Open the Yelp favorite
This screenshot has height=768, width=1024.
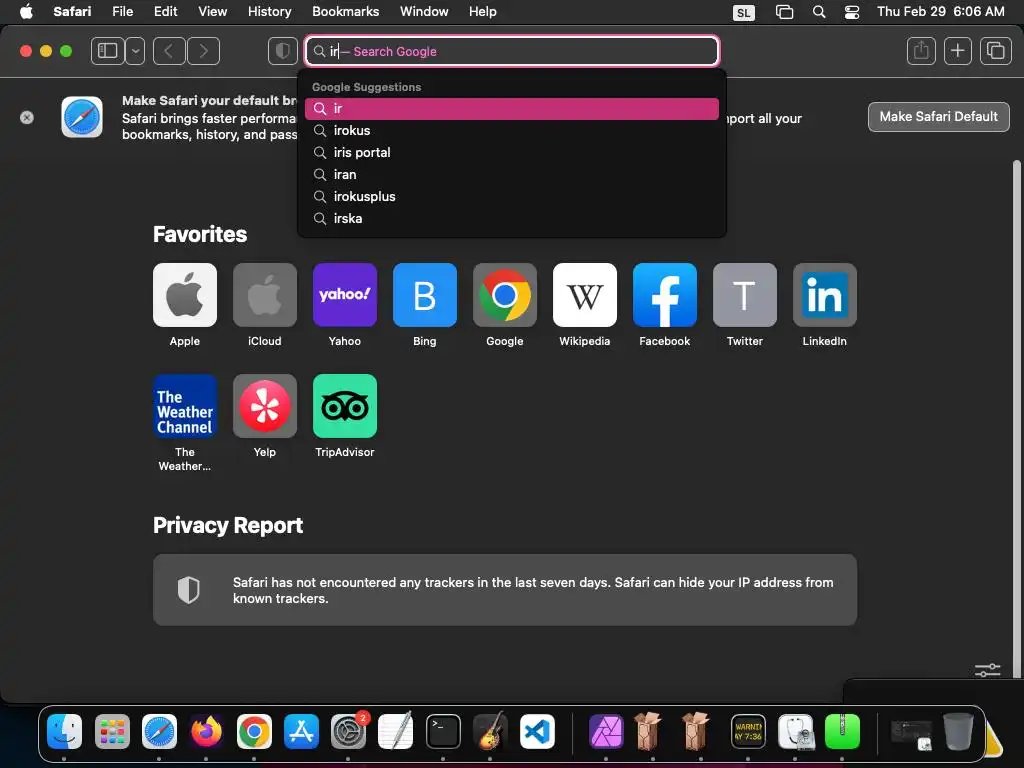click(264, 406)
